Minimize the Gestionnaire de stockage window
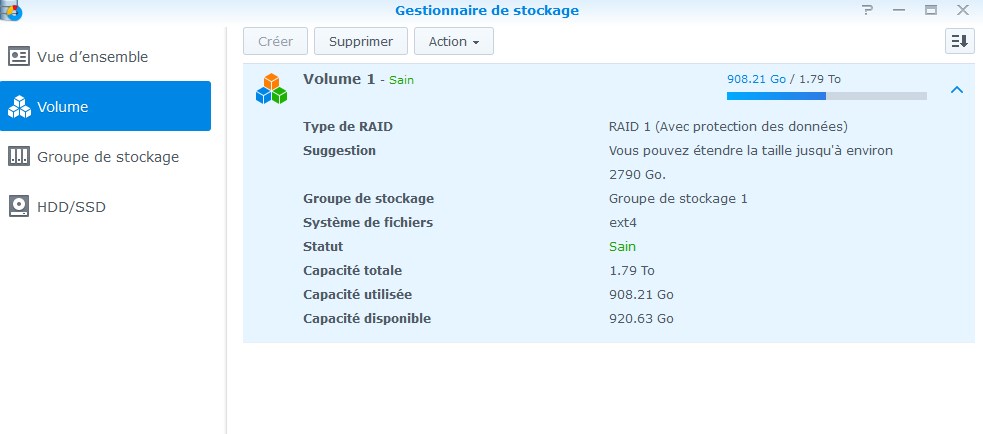The width and height of the screenshot is (983, 434). click(x=899, y=9)
